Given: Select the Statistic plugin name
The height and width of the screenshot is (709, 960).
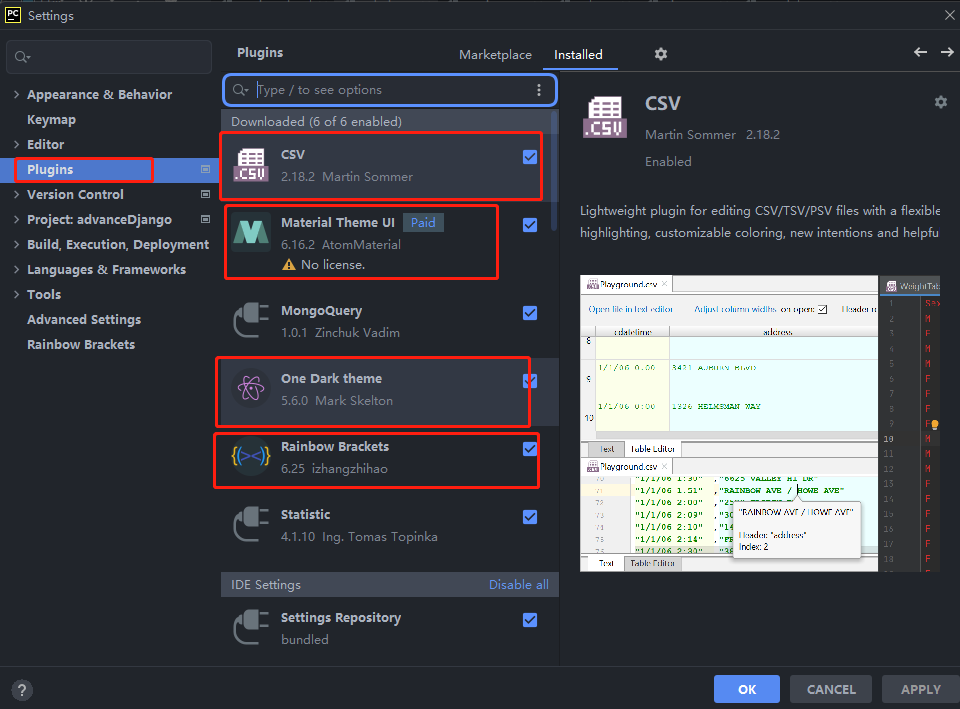Looking at the screenshot, I should tap(306, 515).
